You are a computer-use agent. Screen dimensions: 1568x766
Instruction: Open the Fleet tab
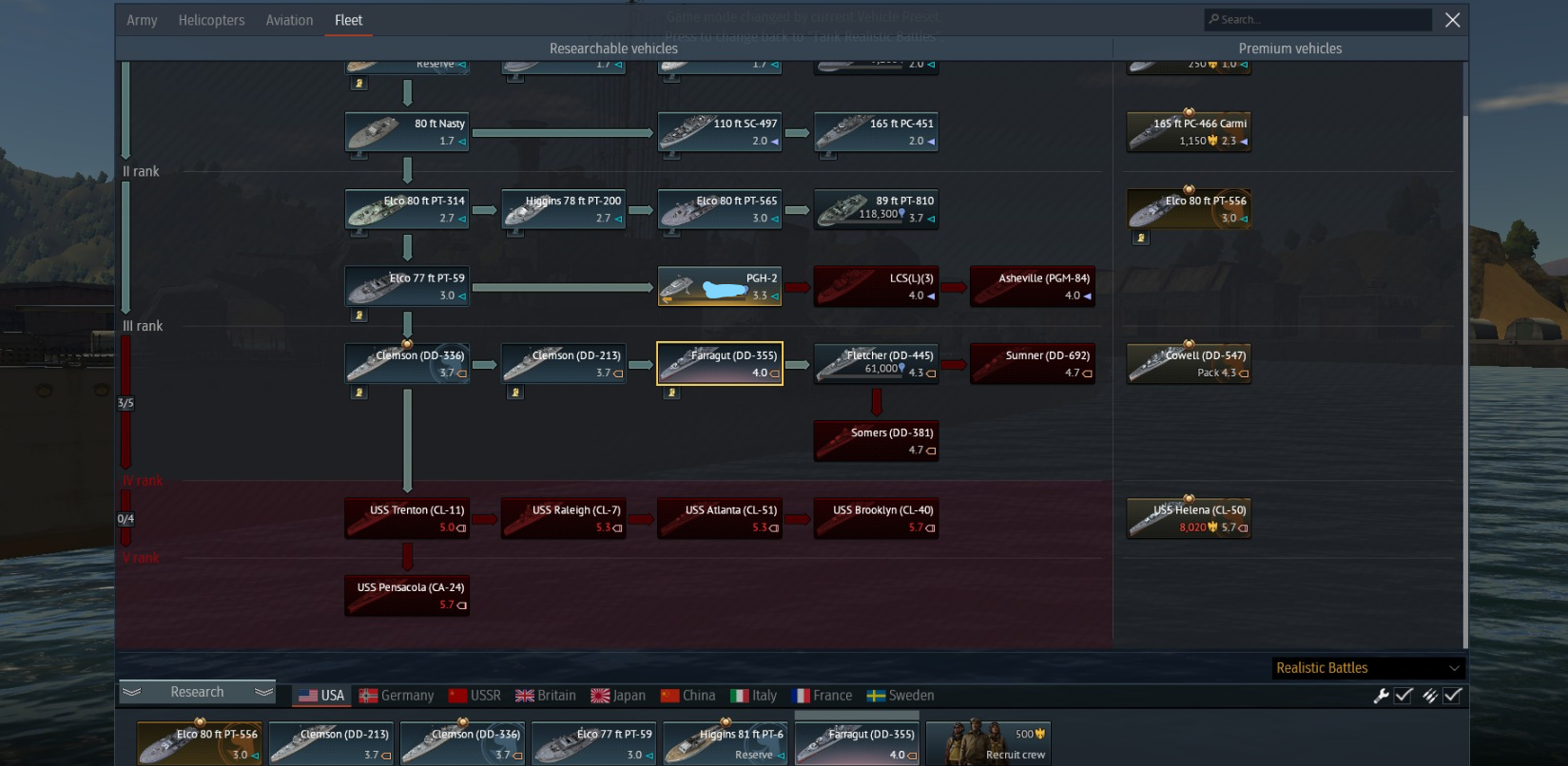click(x=348, y=20)
